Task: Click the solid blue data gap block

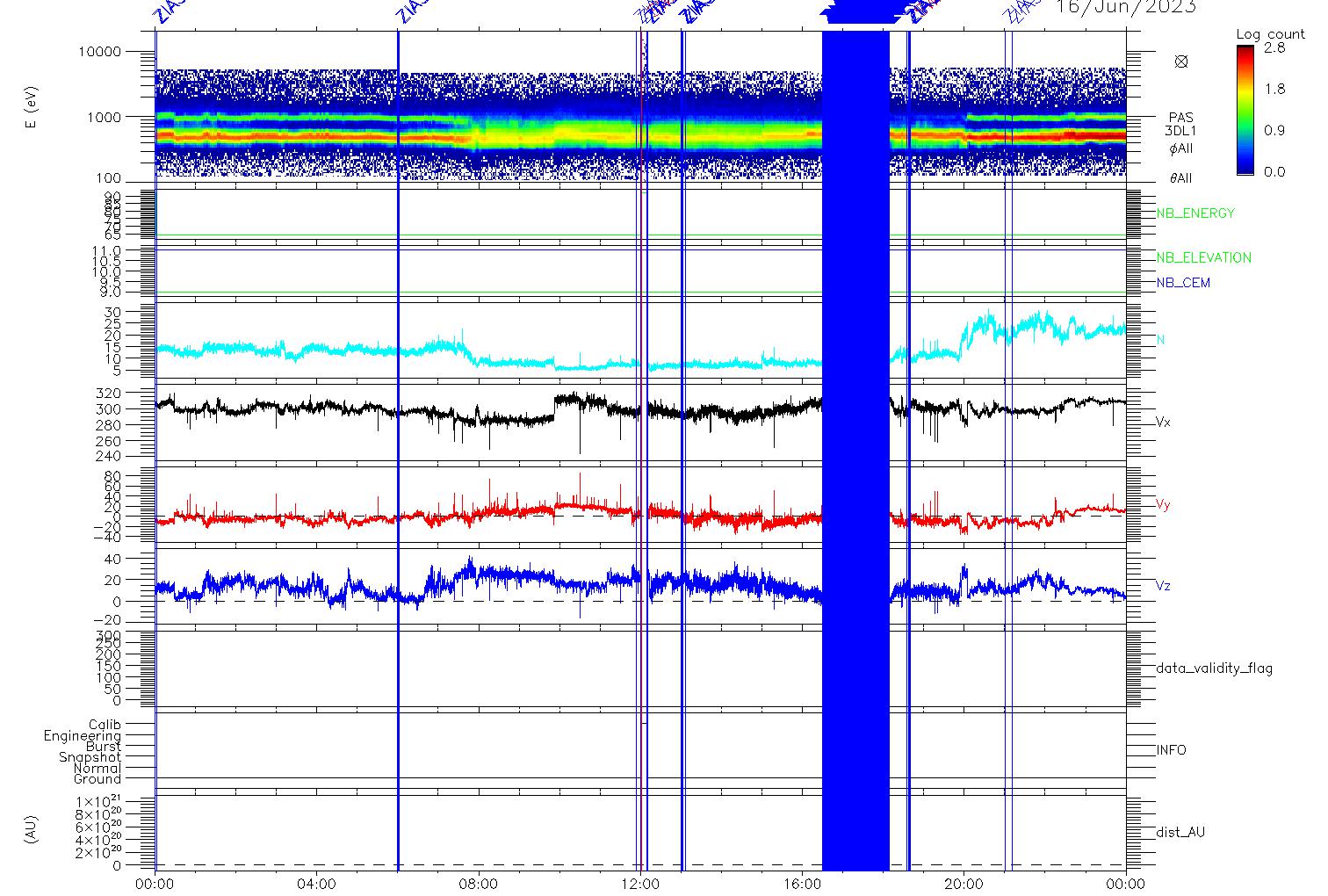Action: 855,450
